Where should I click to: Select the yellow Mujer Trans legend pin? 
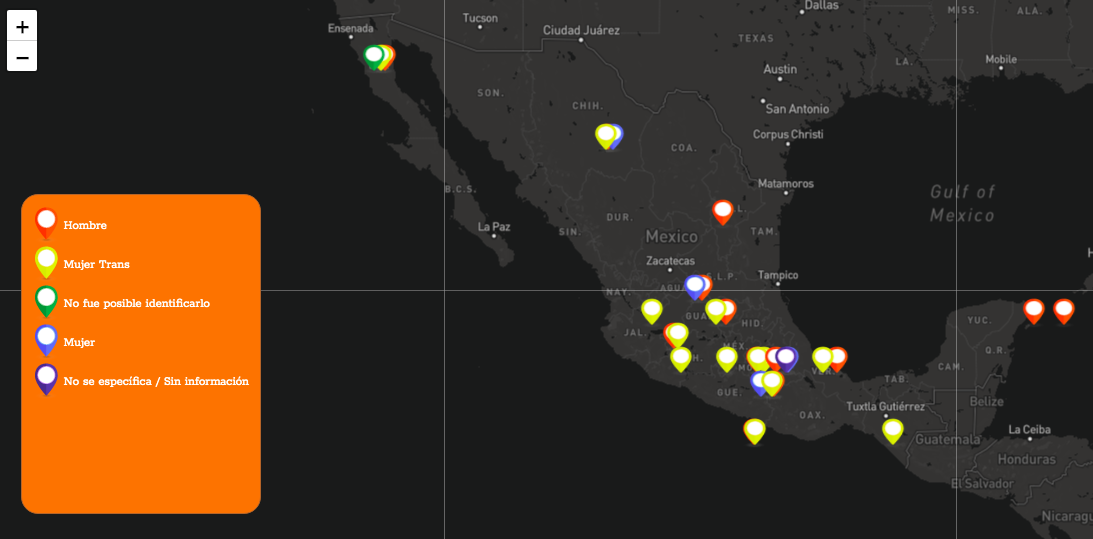(46, 260)
